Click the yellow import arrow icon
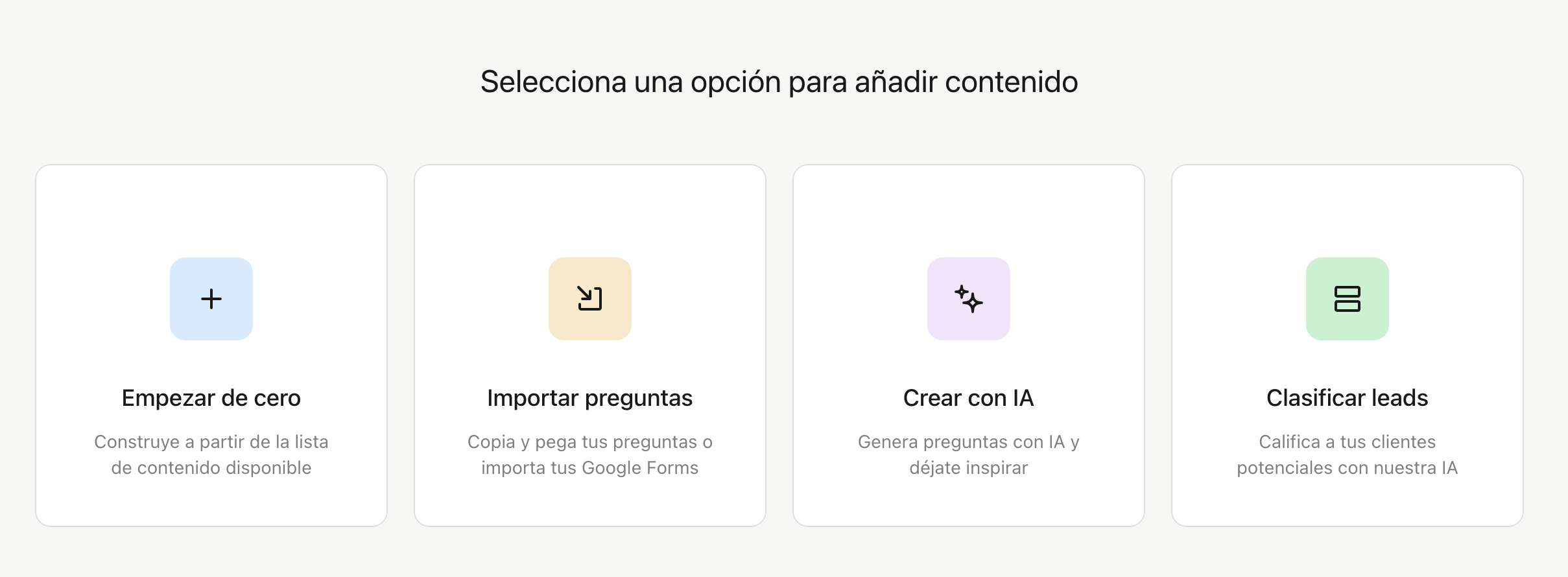Viewport: 1568px width, 577px height. tap(590, 299)
